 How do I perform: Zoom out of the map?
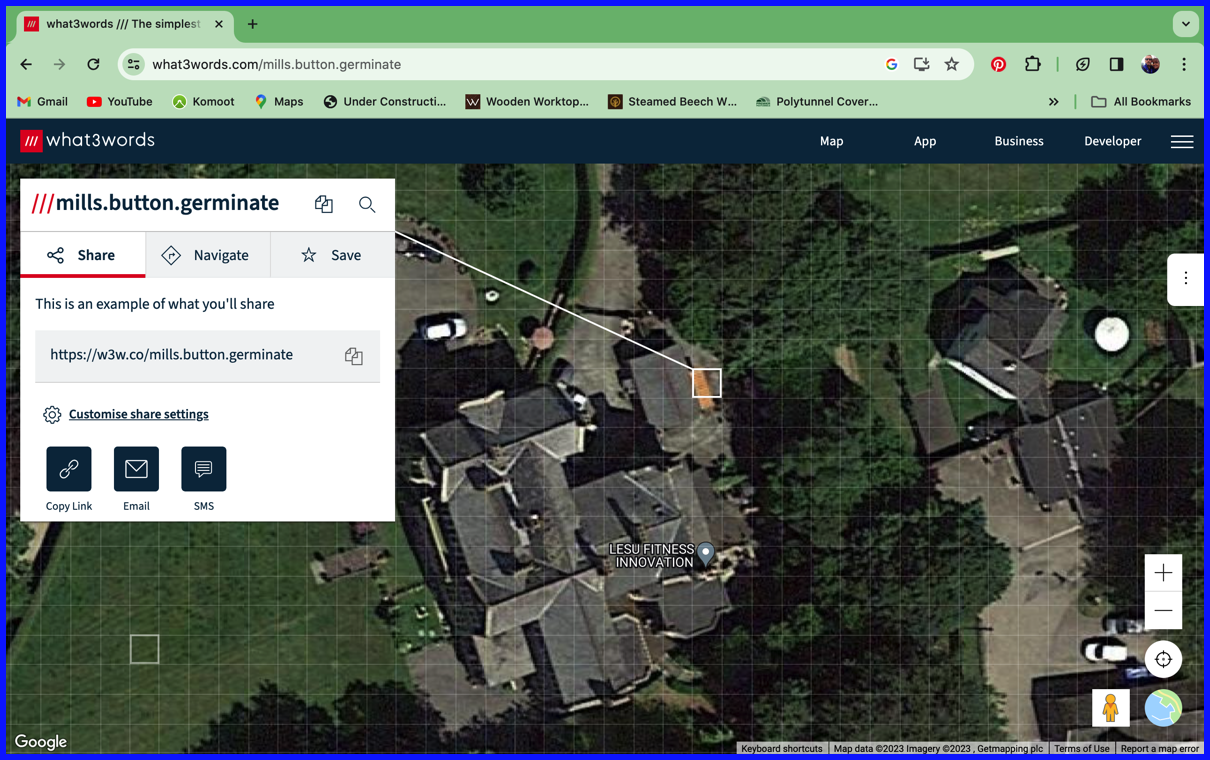[1163, 610]
